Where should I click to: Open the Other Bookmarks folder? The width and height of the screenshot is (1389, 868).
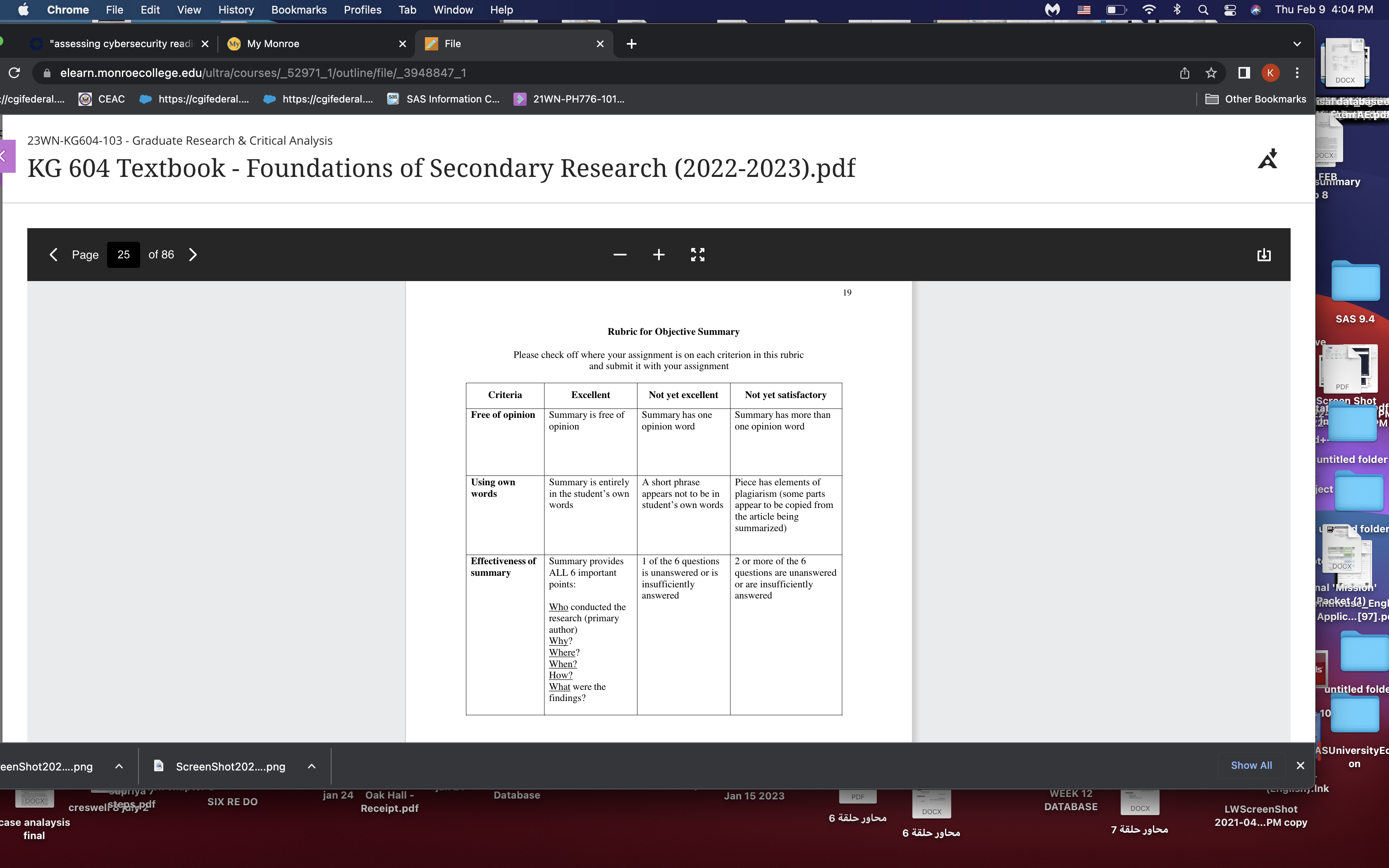pyautogui.click(x=1255, y=99)
